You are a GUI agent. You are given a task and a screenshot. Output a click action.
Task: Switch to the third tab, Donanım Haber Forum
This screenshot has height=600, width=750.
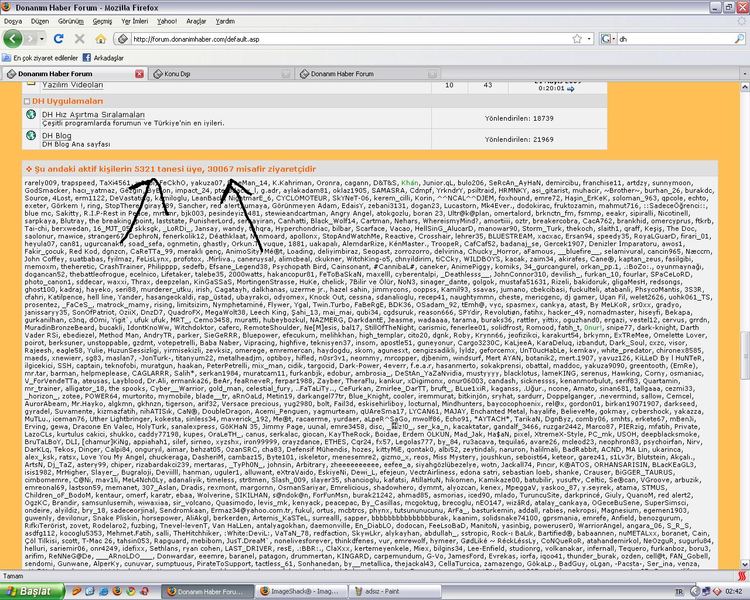(367, 74)
